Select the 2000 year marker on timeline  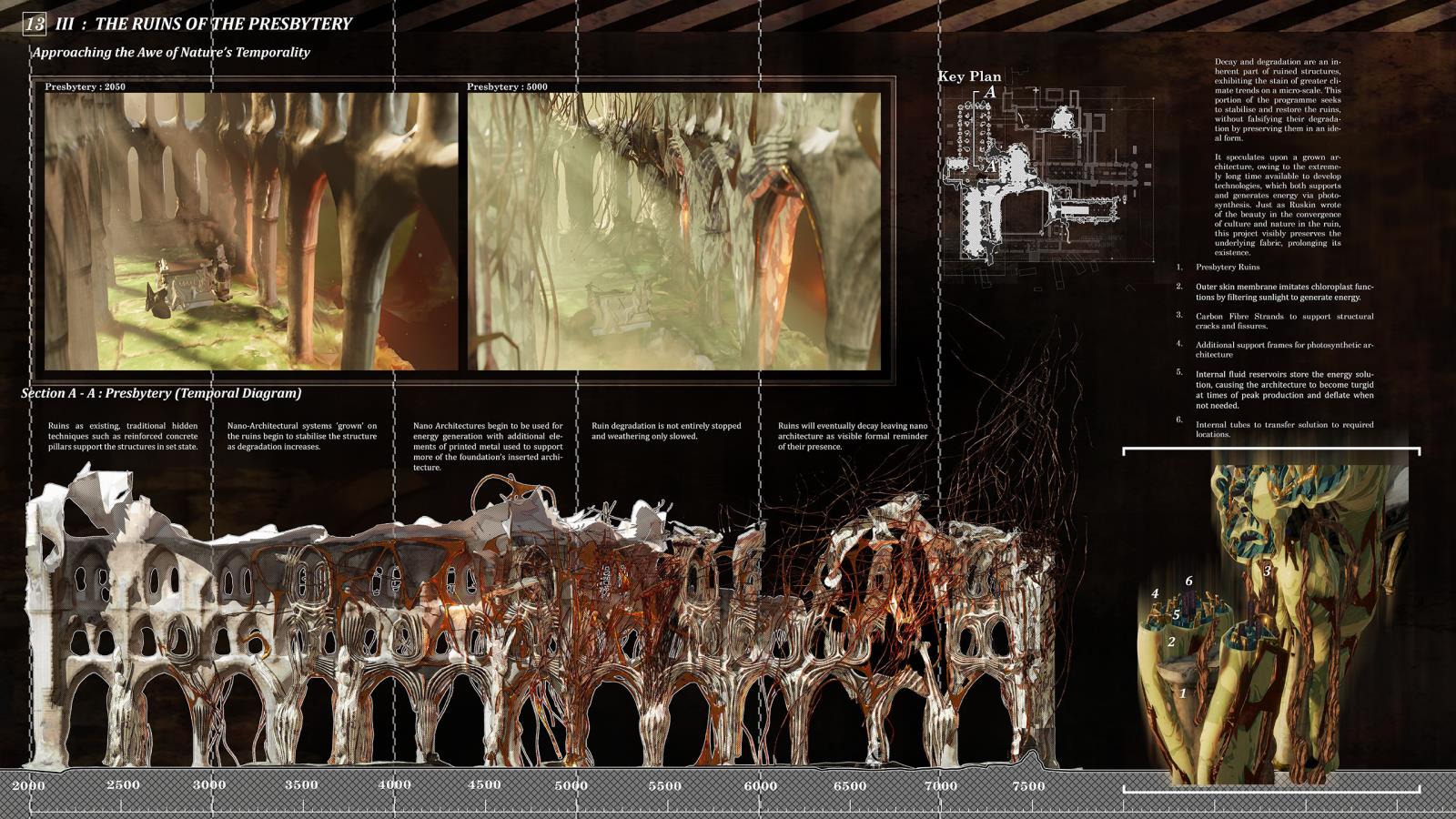point(29,785)
